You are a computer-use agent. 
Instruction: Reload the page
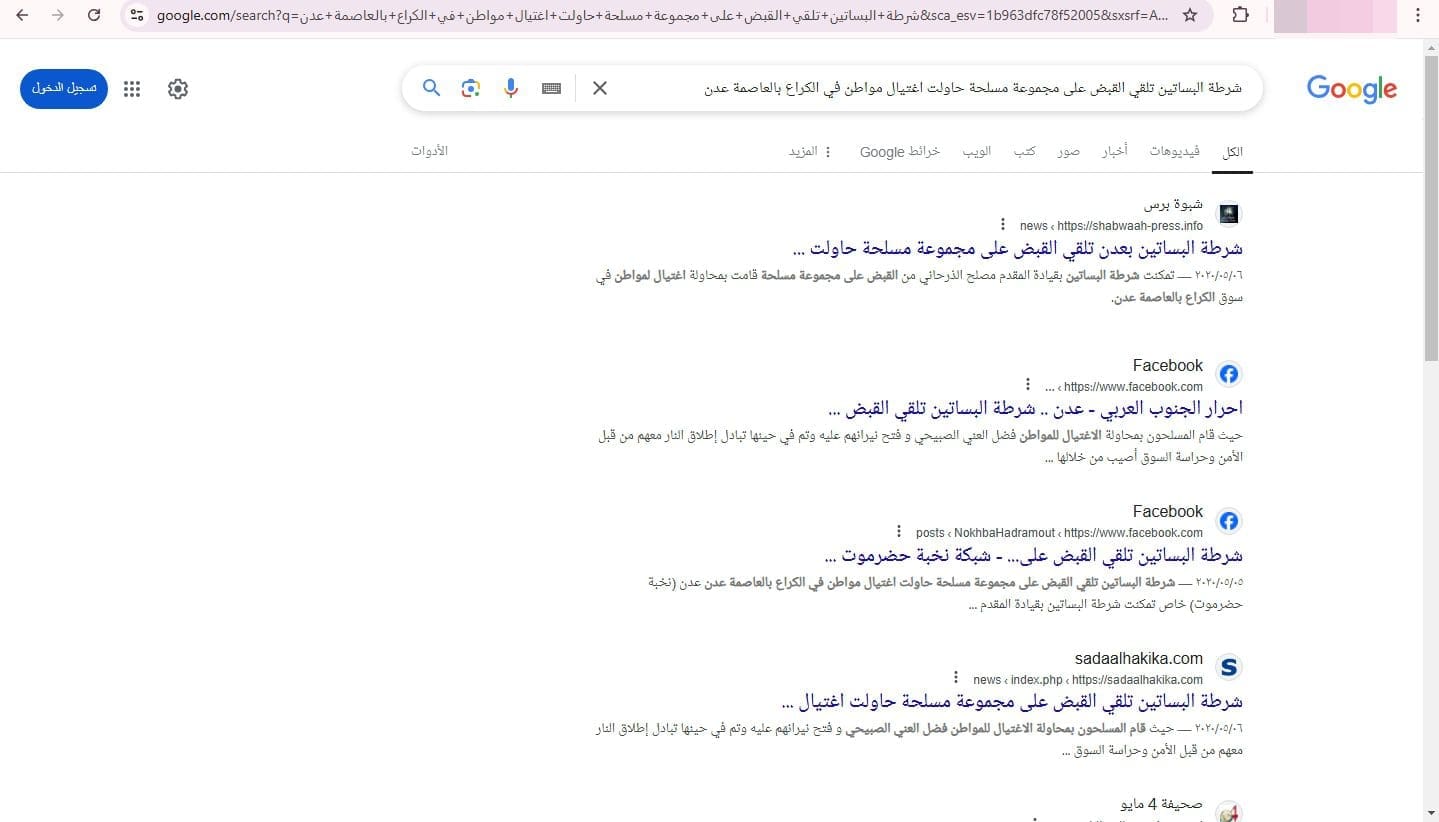click(x=94, y=15)
